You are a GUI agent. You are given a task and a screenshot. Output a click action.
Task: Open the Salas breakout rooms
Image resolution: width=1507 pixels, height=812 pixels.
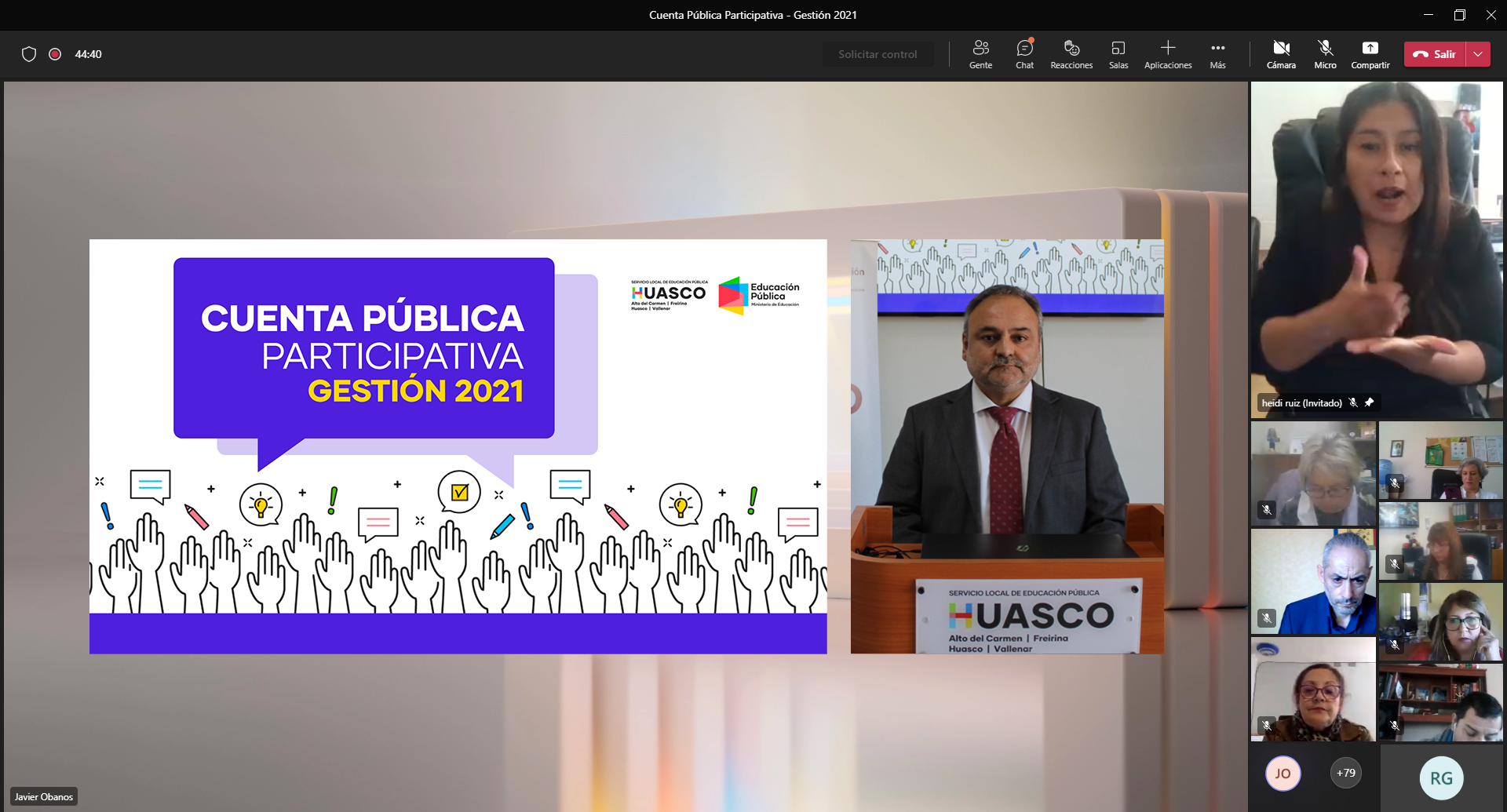pyautogui.click(x=1118, y=54)
